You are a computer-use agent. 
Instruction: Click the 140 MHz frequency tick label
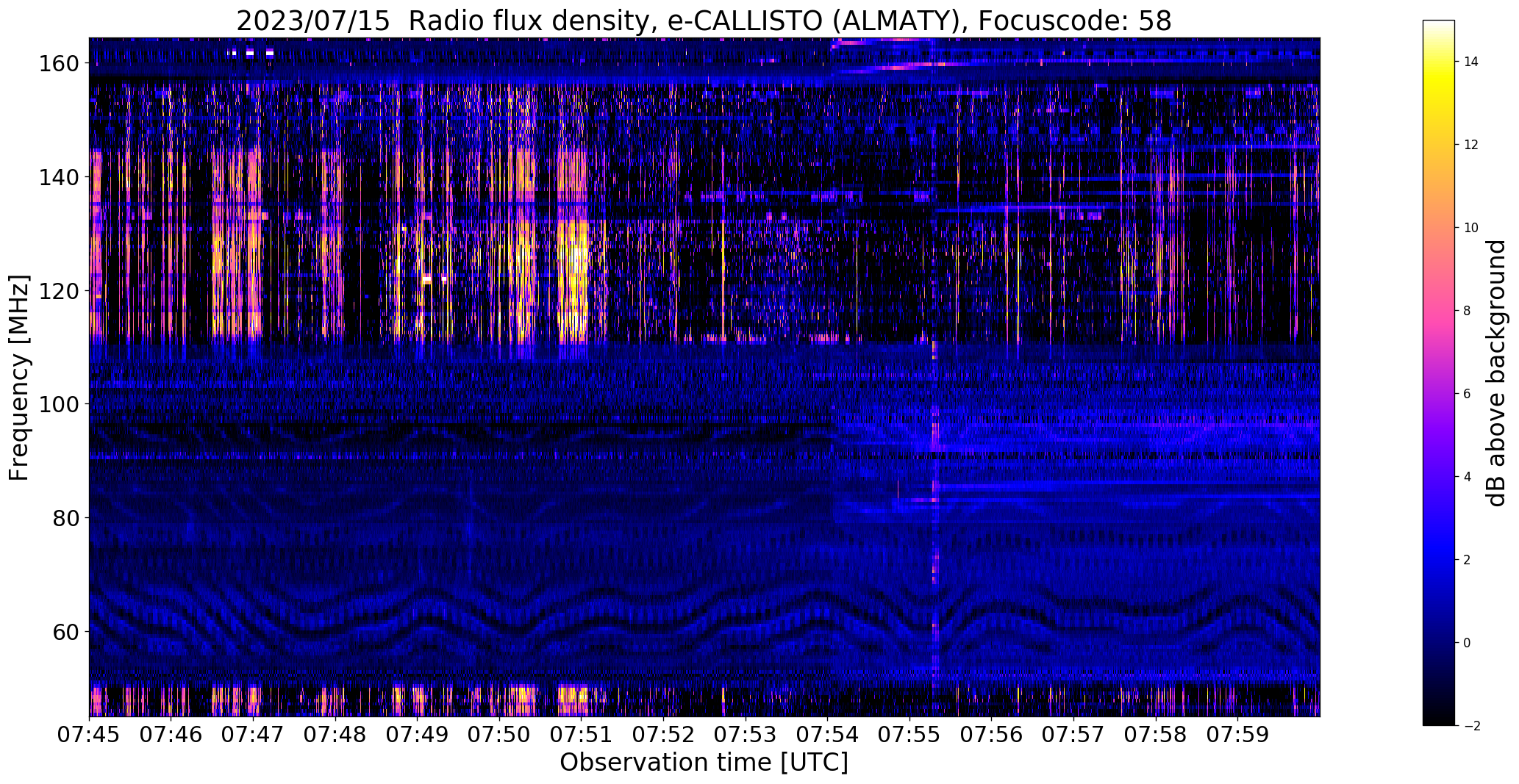[x=60, y=177]
